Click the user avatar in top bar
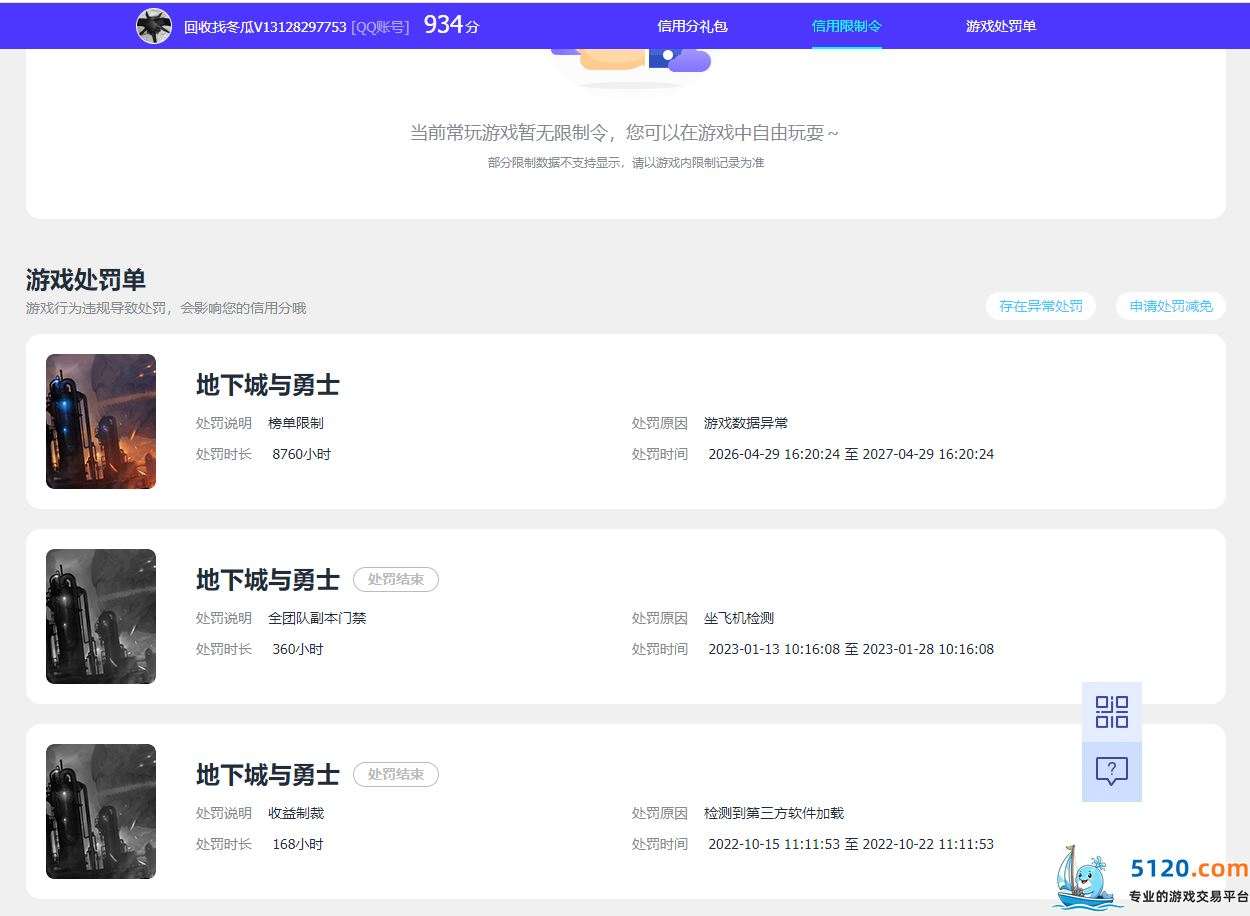 tap(154, 26)
